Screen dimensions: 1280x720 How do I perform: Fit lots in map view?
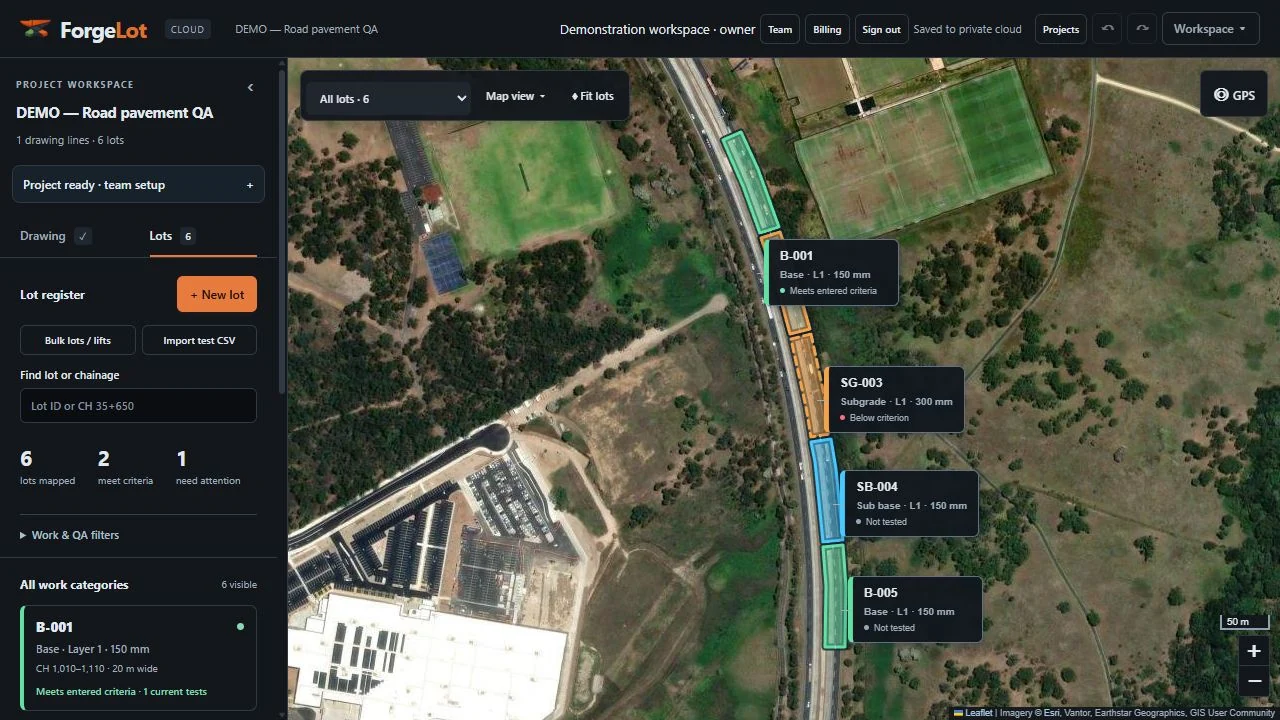tap(593, 96)
